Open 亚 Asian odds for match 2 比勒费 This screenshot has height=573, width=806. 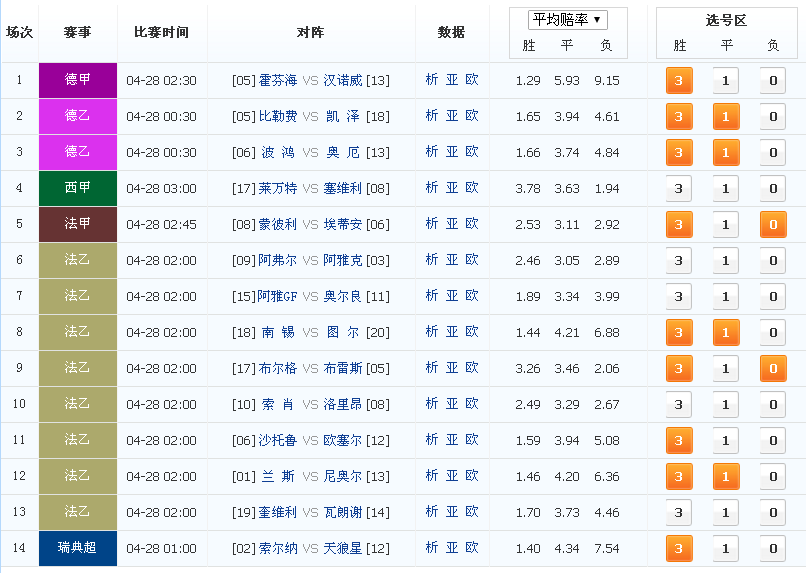click(x=452, y=116)
